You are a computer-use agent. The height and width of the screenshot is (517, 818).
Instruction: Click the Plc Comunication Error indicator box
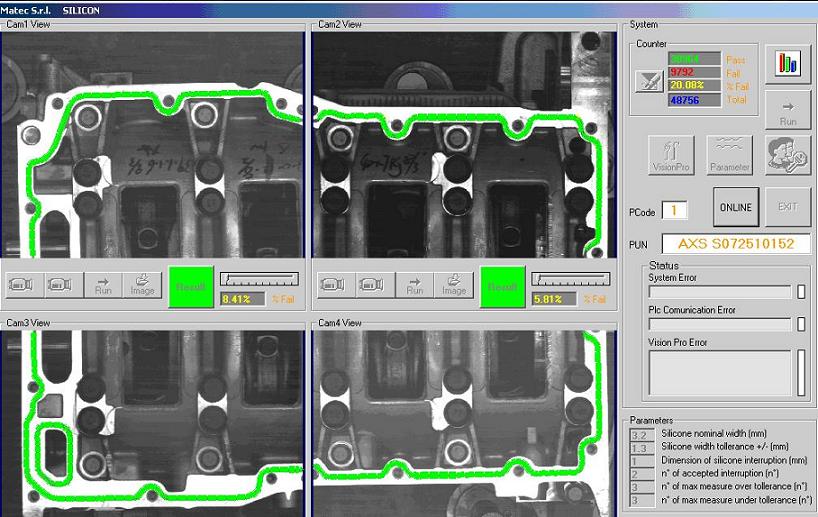[800, 324]
